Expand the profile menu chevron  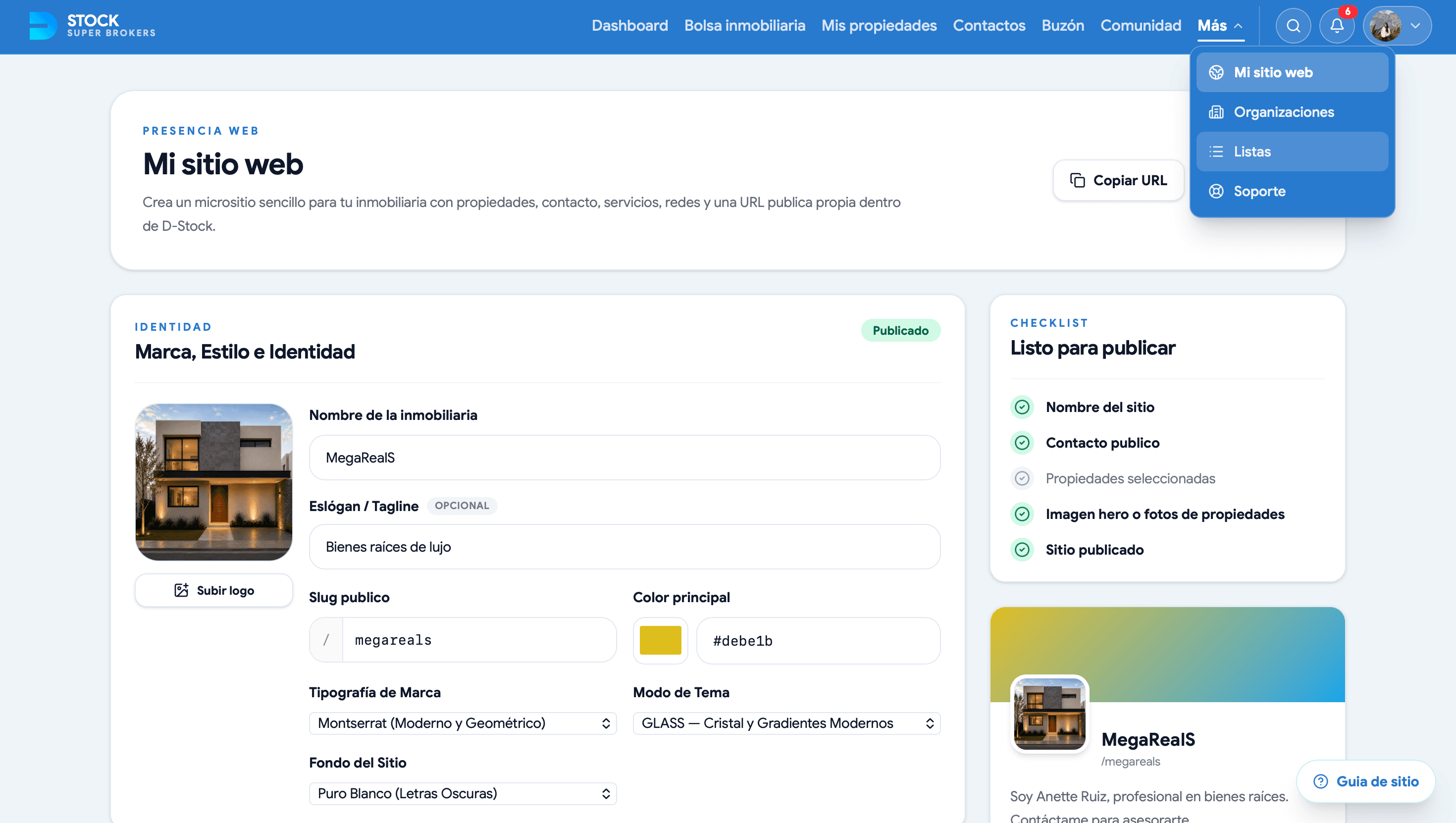point(1415,26)
